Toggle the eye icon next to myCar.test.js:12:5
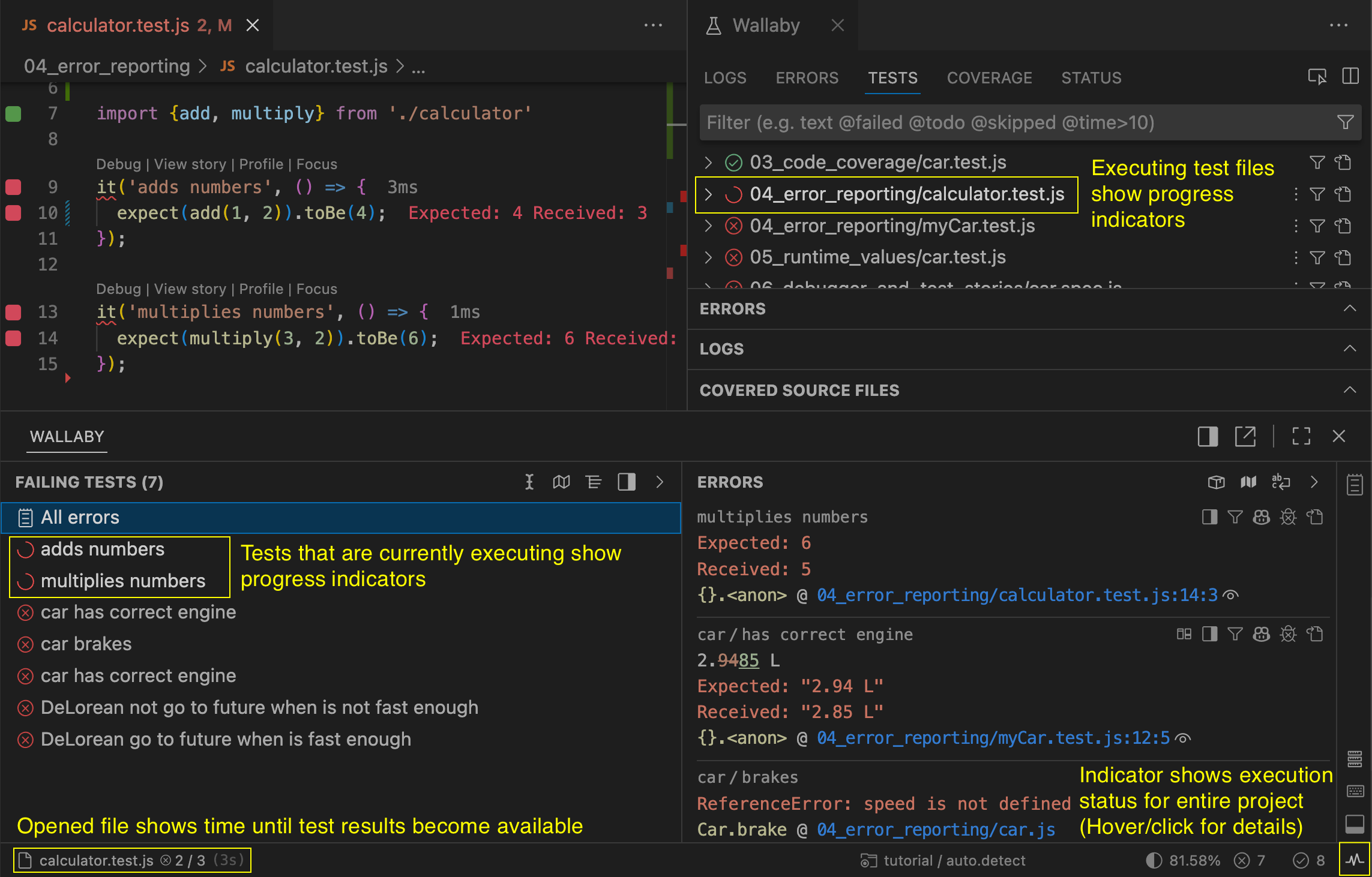1372x877 pixels. coord(1182,738)
